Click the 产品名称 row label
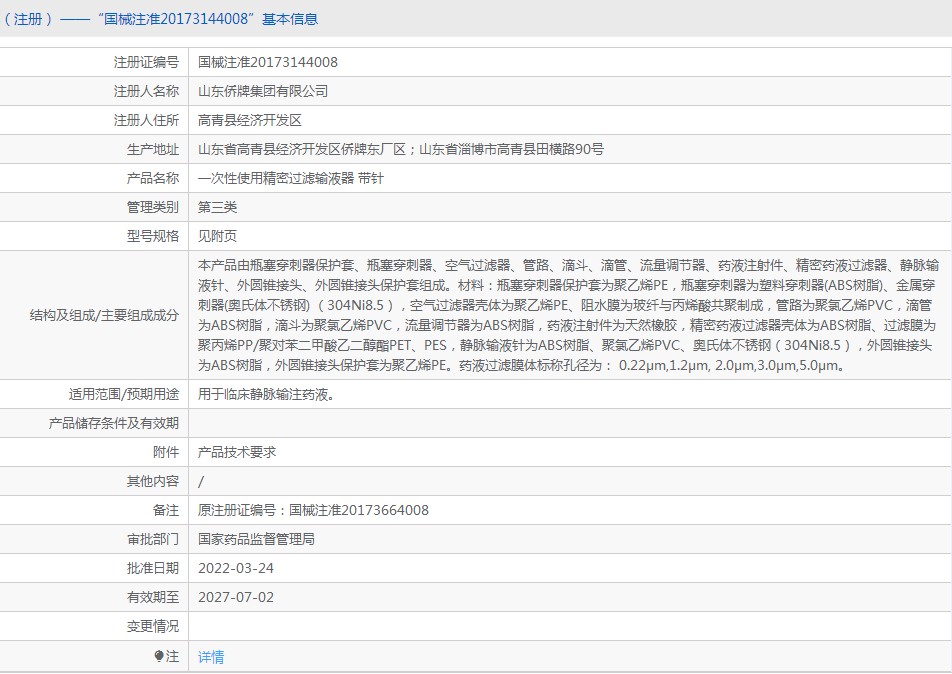Image resolution: width=952 pixels, height=674 pixels. 153,179
